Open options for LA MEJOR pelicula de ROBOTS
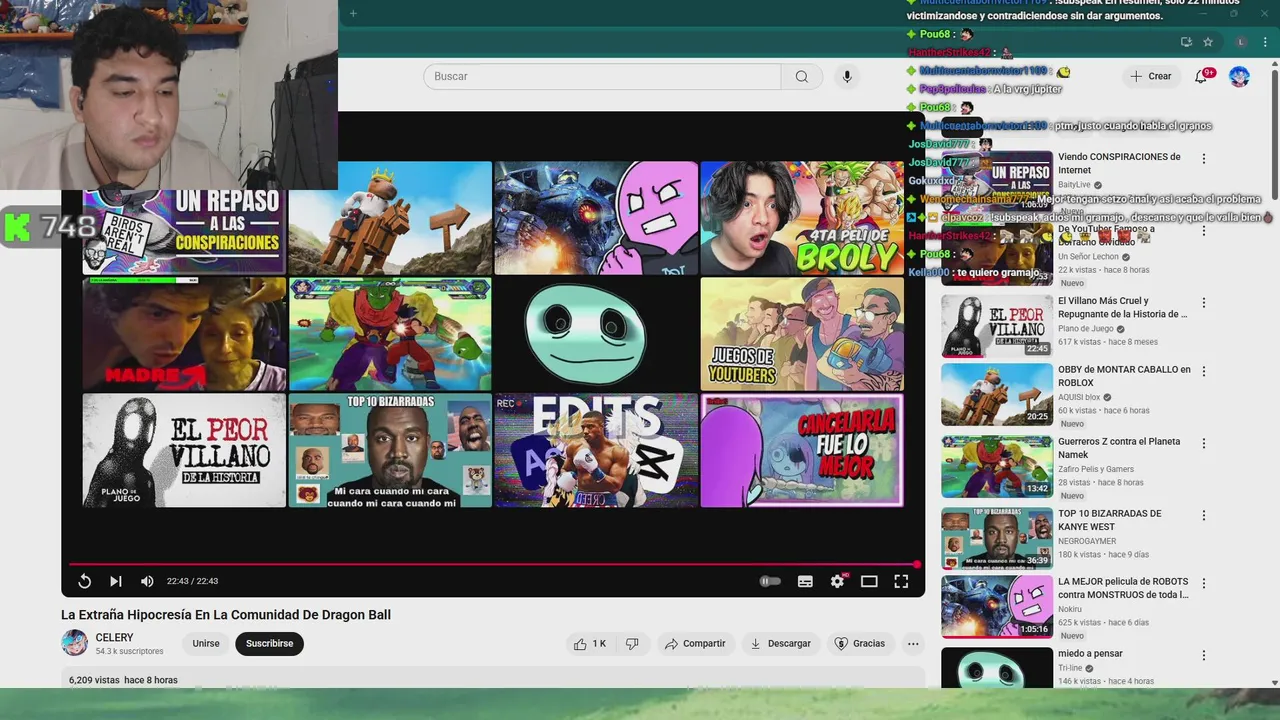The image size is (1280, 720). [x=1204, y=584]
